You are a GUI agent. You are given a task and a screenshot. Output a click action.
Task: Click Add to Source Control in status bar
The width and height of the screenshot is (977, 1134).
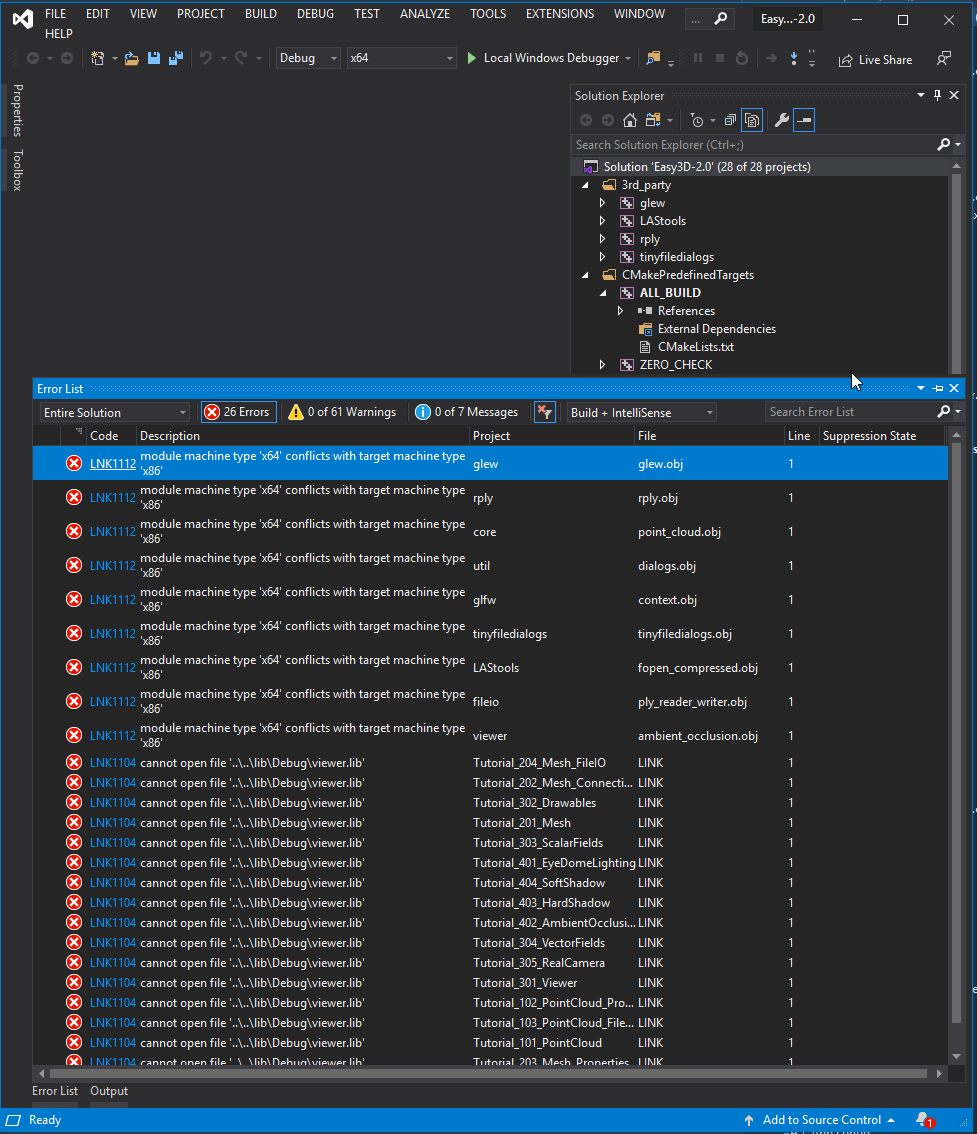coord(822,1120)
